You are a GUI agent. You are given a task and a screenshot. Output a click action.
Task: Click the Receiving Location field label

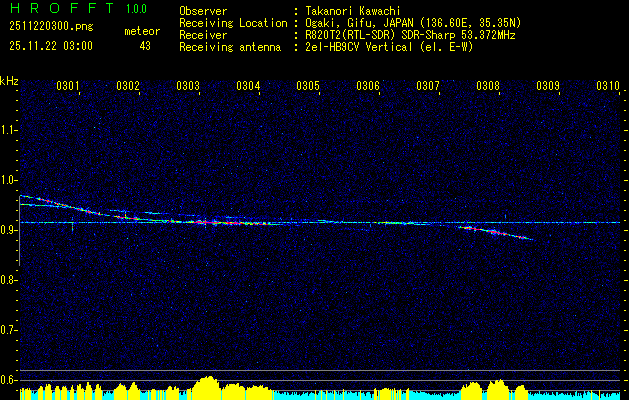pos(233,23)
